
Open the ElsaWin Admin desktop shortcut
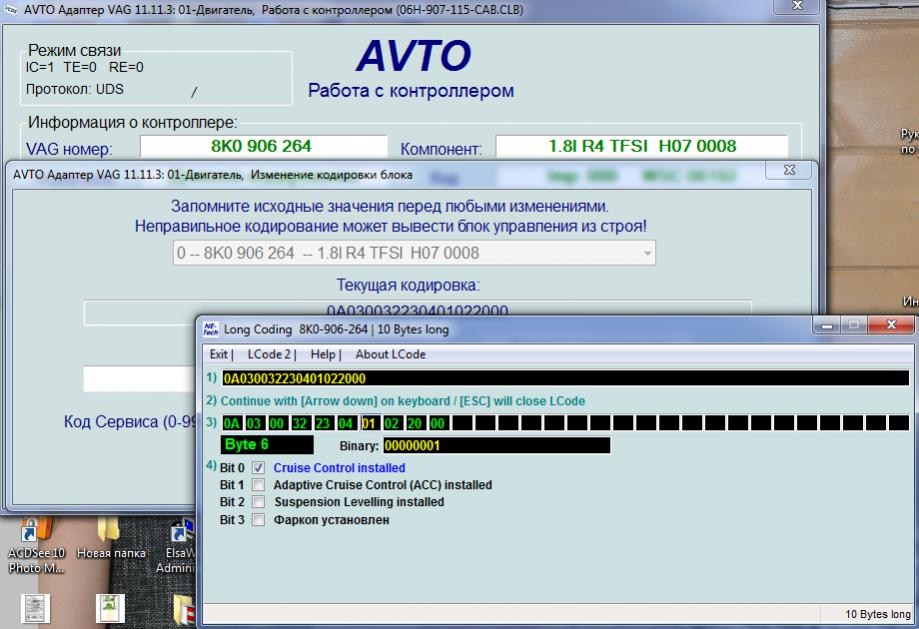pos(176,546)
